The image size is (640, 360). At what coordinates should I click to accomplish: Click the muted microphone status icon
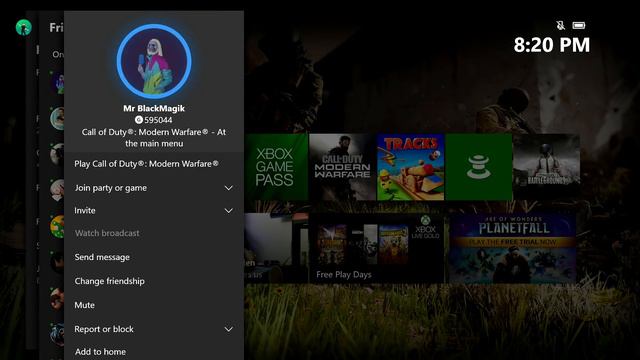point(561,25)
